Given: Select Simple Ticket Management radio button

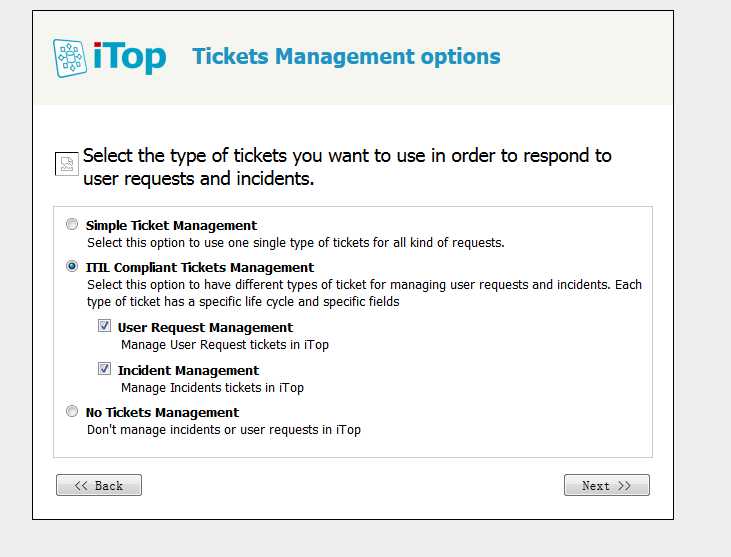Looking at the screenshot, I should coord(72,224).
